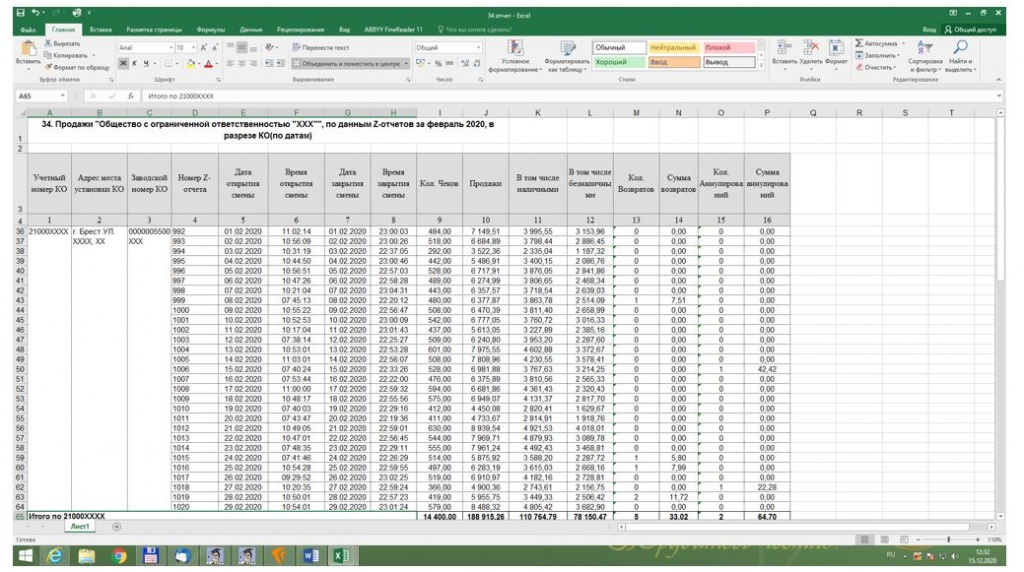Viewport: 1024px width, 572px height.
Task: Apply the red font color A
Action: pyautogui.click(x=208, y=63)
